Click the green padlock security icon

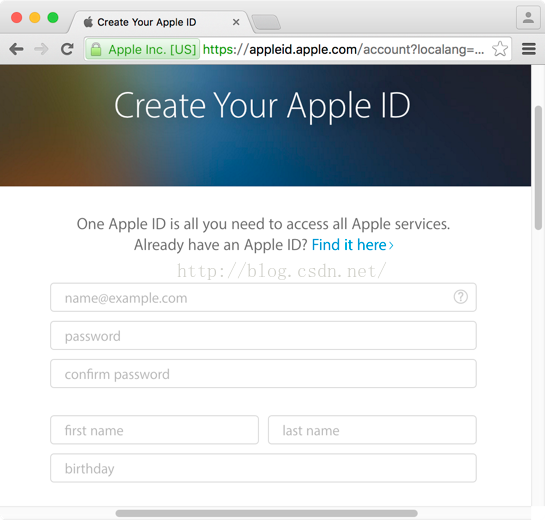(x=96, y=49)
